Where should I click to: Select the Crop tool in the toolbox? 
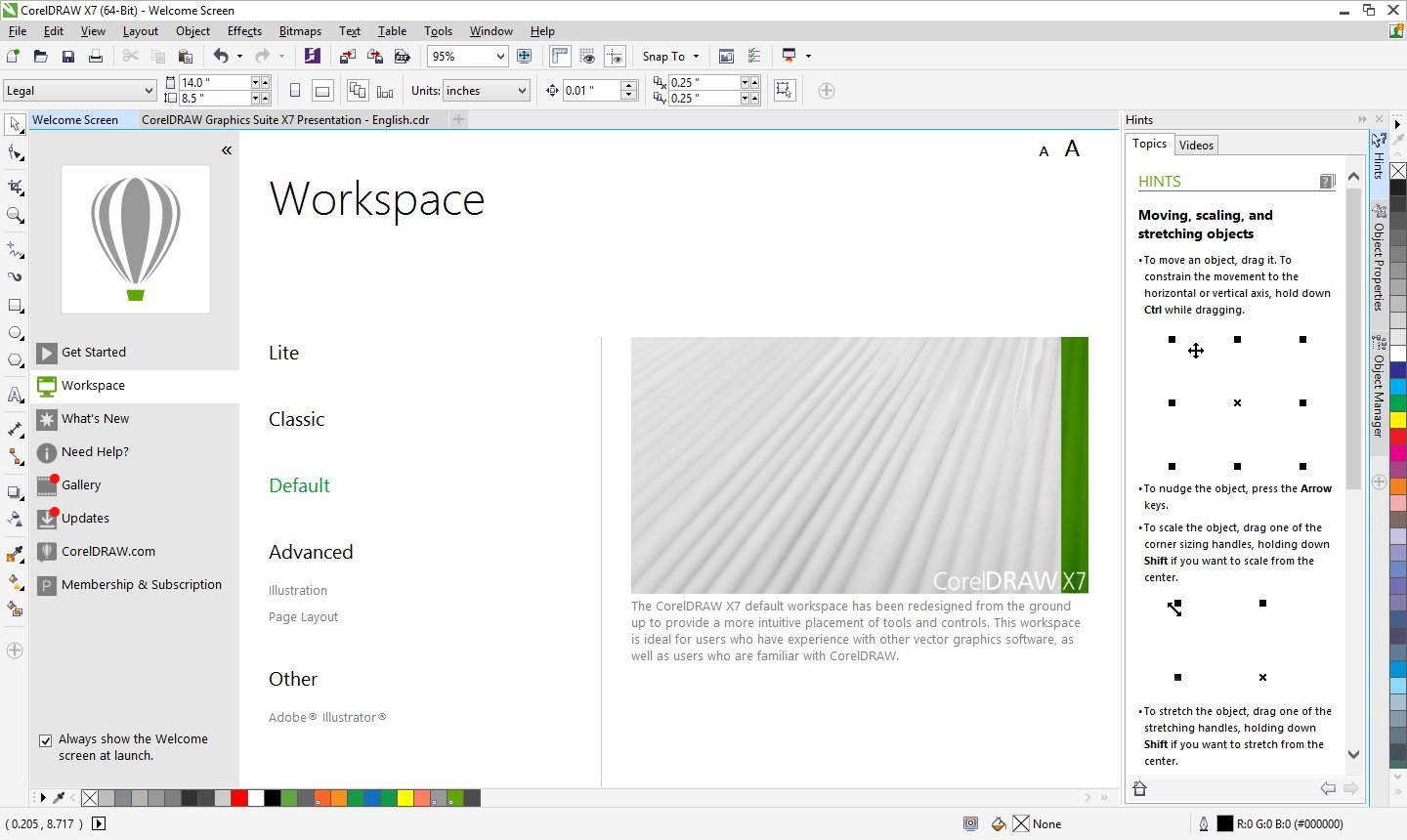point(15,186)
